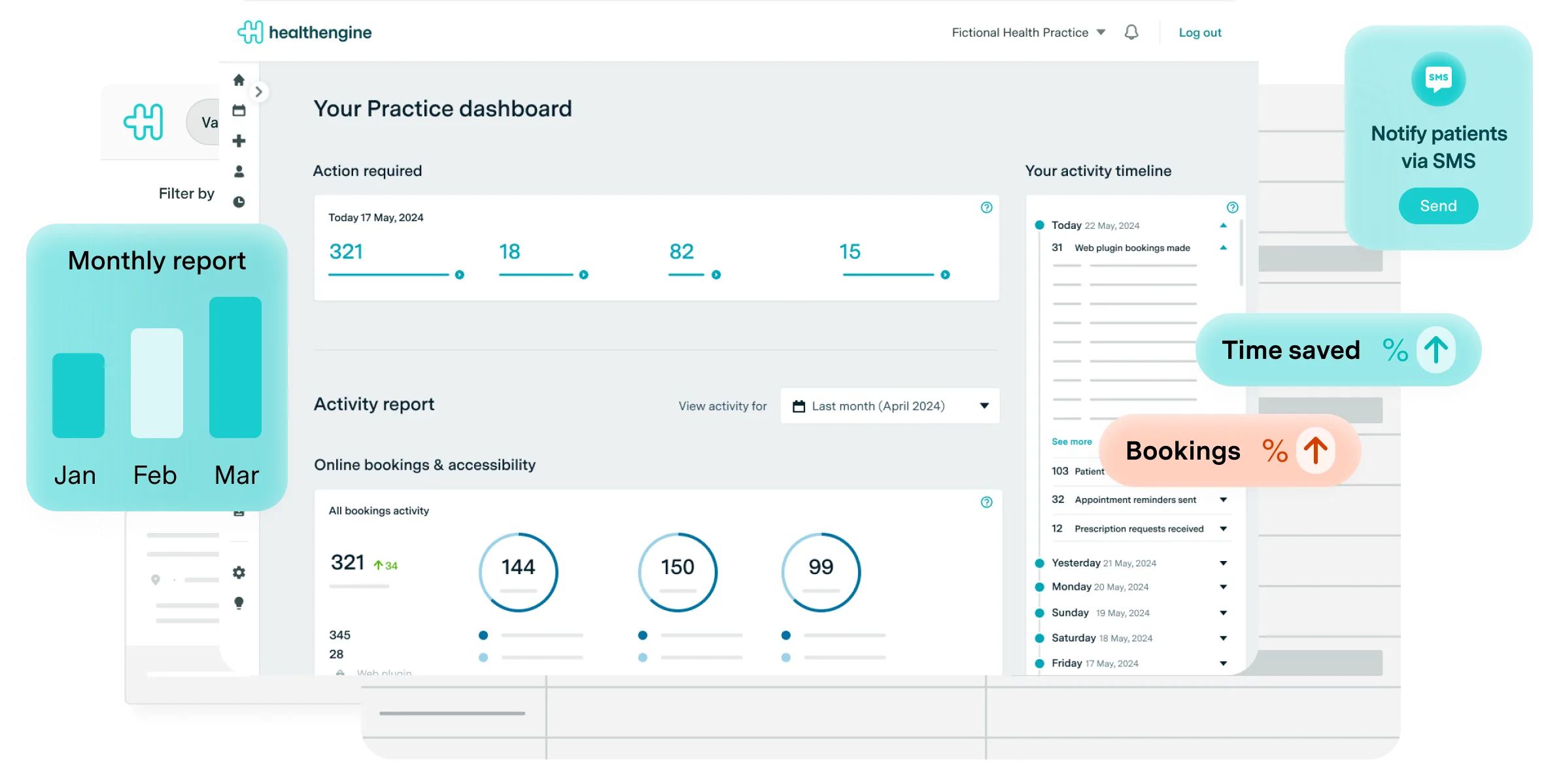This screenshot has height=784, width=1546.
Task: Click the 18 action required count
Action: click(x=509, y=252)
